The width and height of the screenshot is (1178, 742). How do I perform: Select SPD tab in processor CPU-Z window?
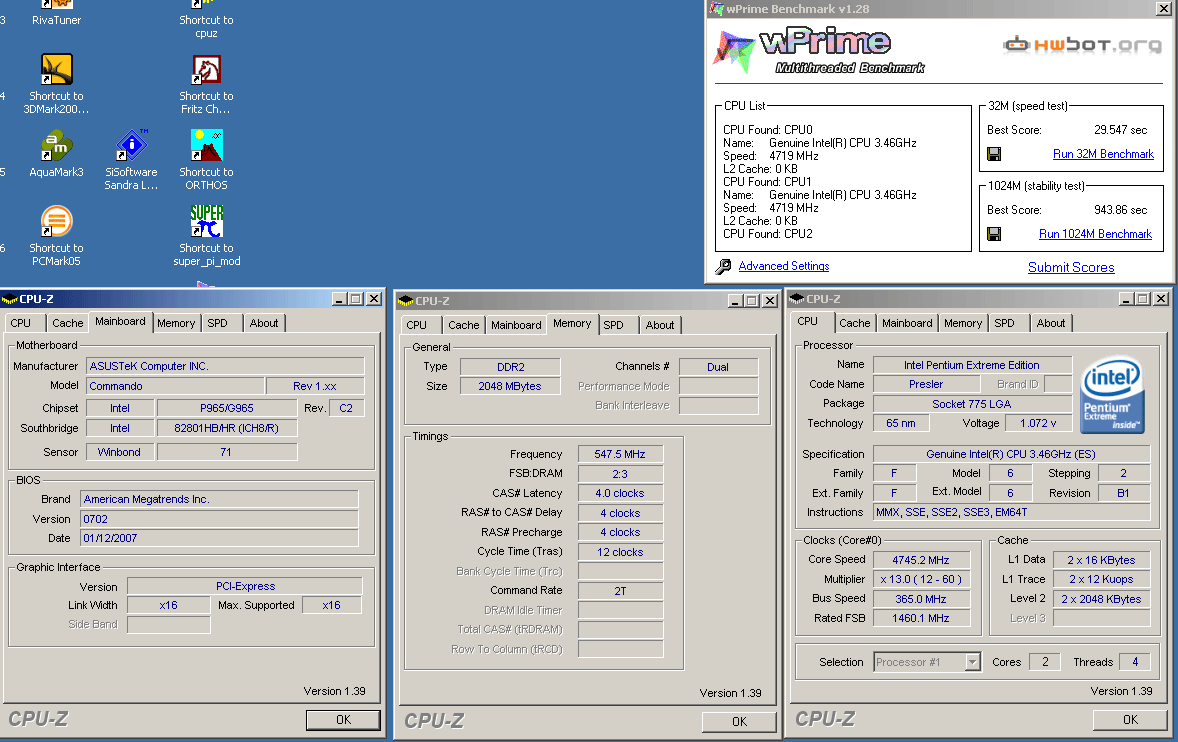click(x=1004, y=323)
